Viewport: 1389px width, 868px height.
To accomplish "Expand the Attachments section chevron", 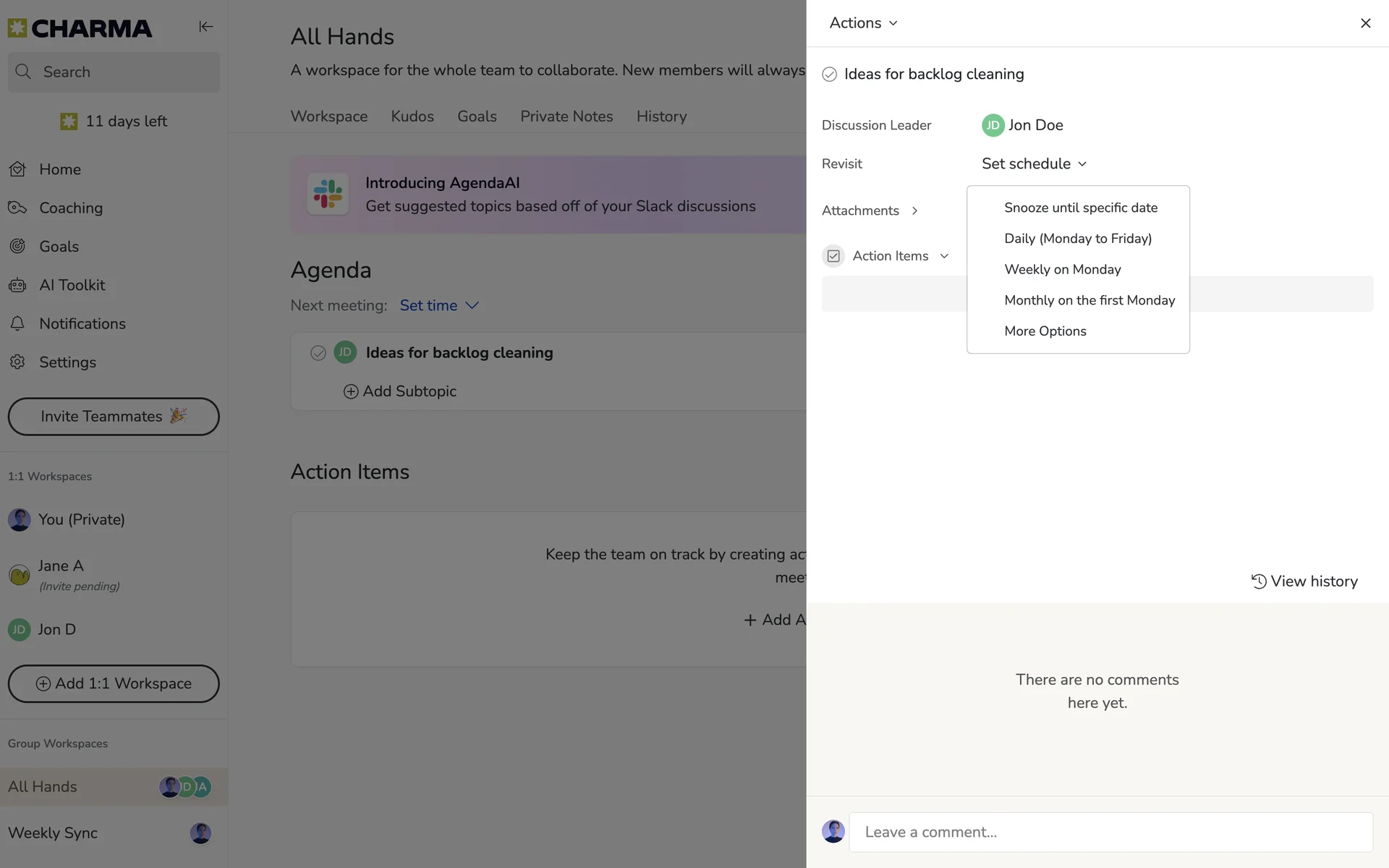I will pos(914,210).
